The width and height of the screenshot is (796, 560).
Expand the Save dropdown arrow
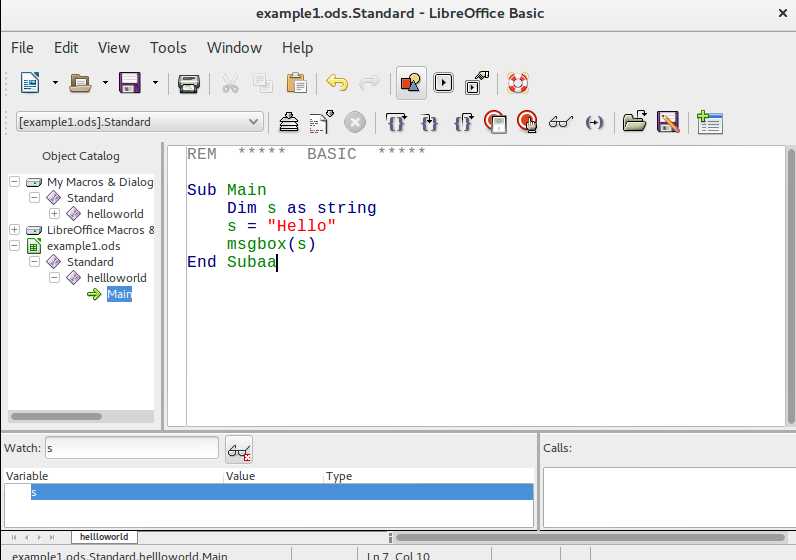[155, 83]
